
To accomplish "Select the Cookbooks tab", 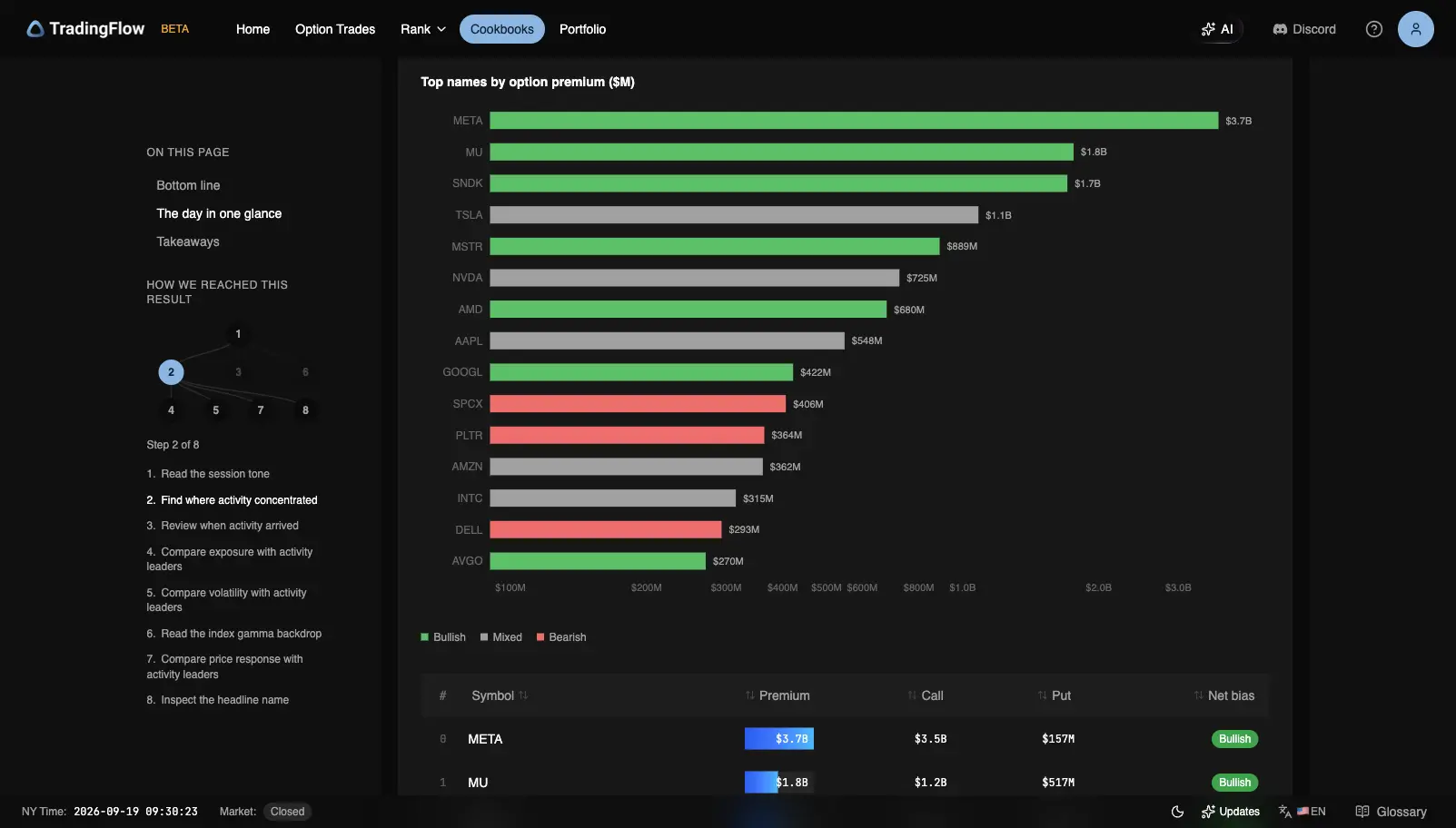I will pyautogui.click(x=502, y=29).
